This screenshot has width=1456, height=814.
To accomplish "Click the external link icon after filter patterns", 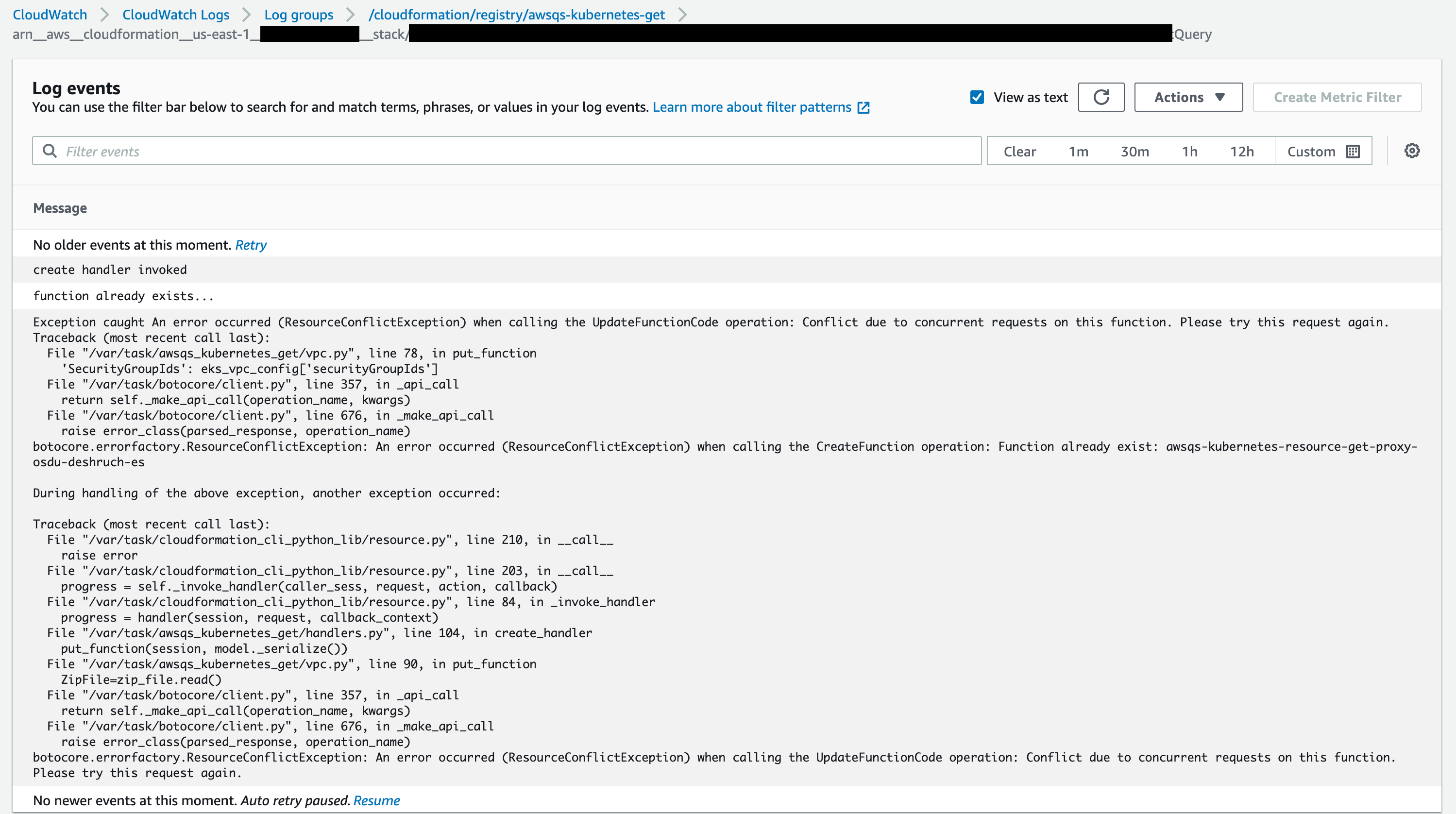I will click(863, 107).
